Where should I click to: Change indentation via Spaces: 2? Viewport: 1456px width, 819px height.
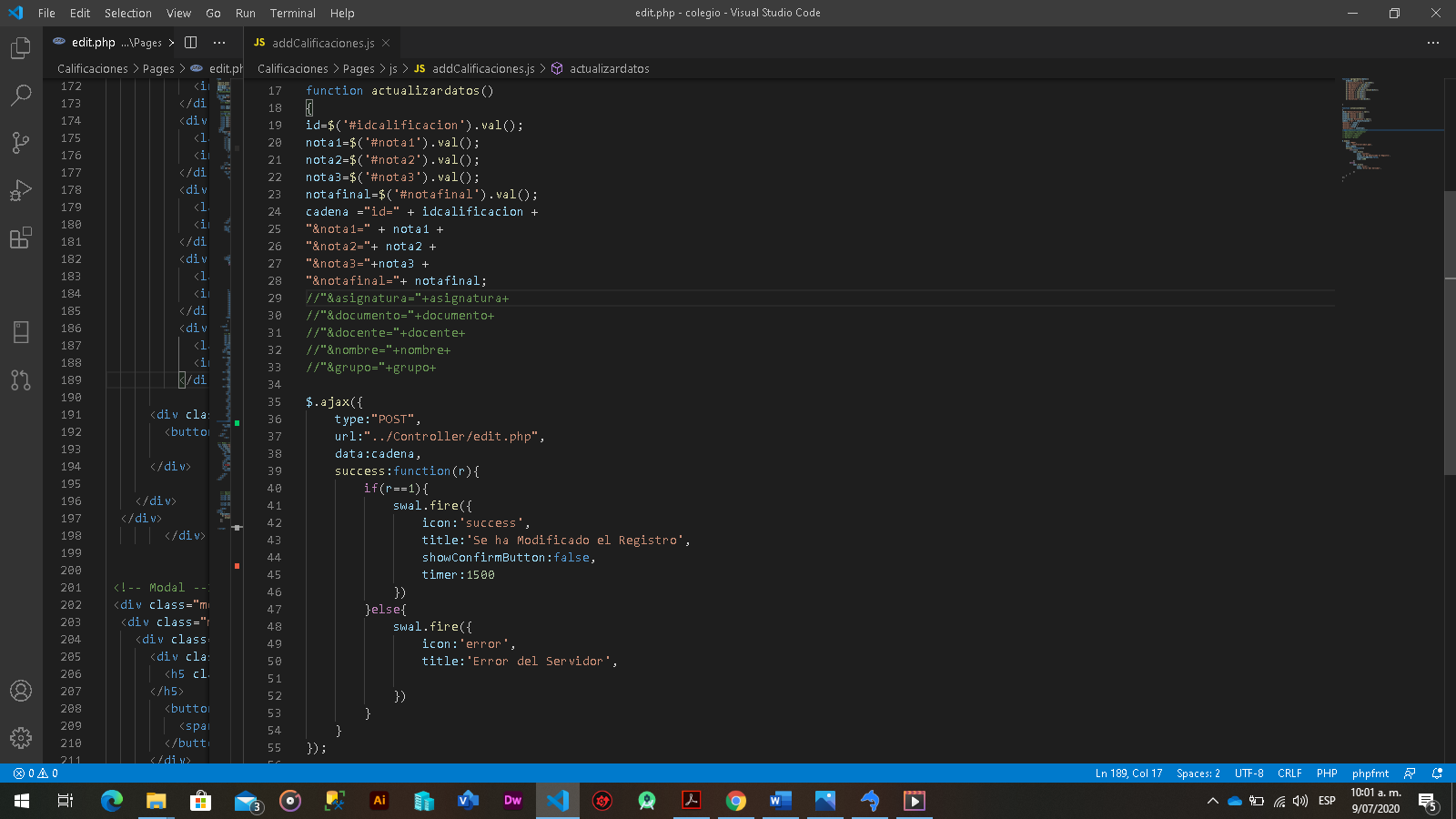click(x=1198, y=773)
